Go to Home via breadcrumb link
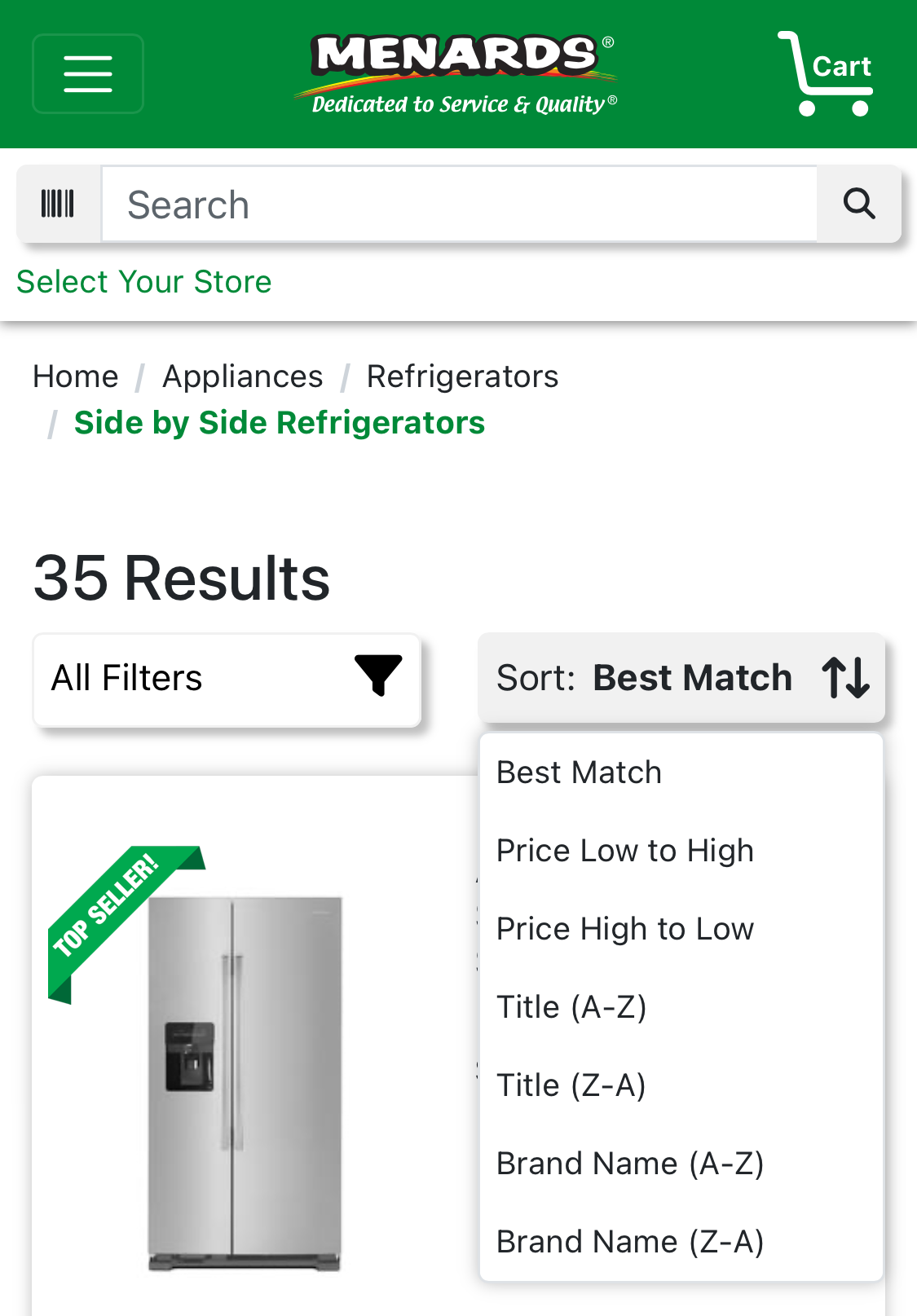The image size is (917, 1316). pyautogui.click(x=75, y=376)
